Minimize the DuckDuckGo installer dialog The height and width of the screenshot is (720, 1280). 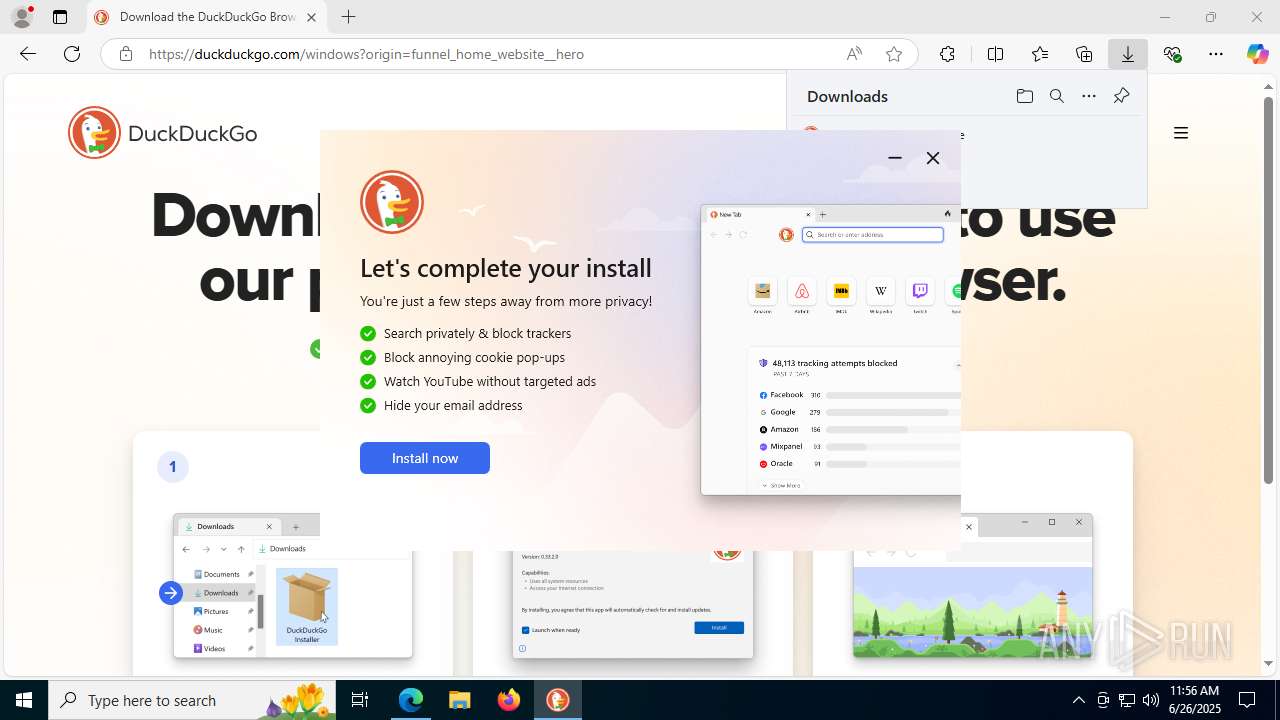coord(895,158)
